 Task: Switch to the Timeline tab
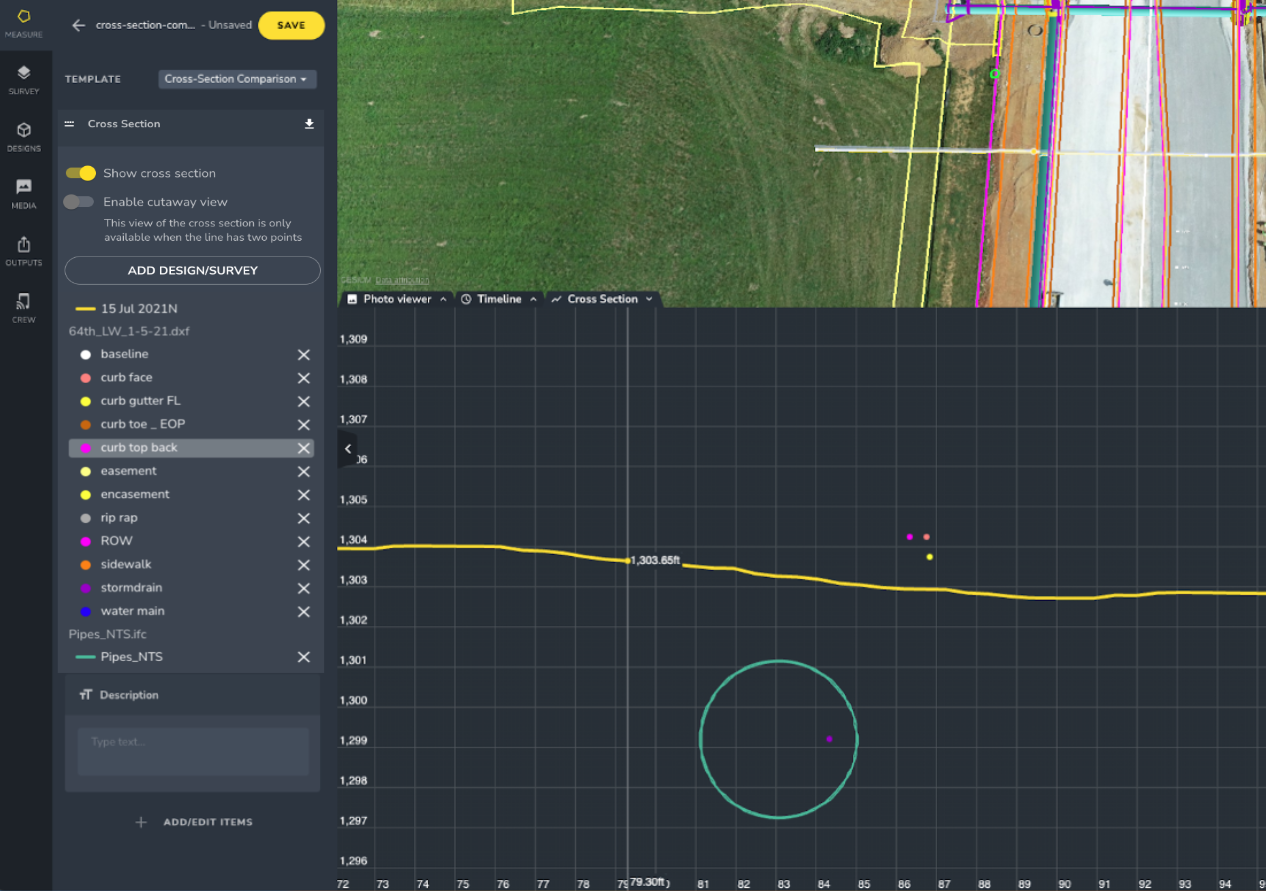coord(498,299)
